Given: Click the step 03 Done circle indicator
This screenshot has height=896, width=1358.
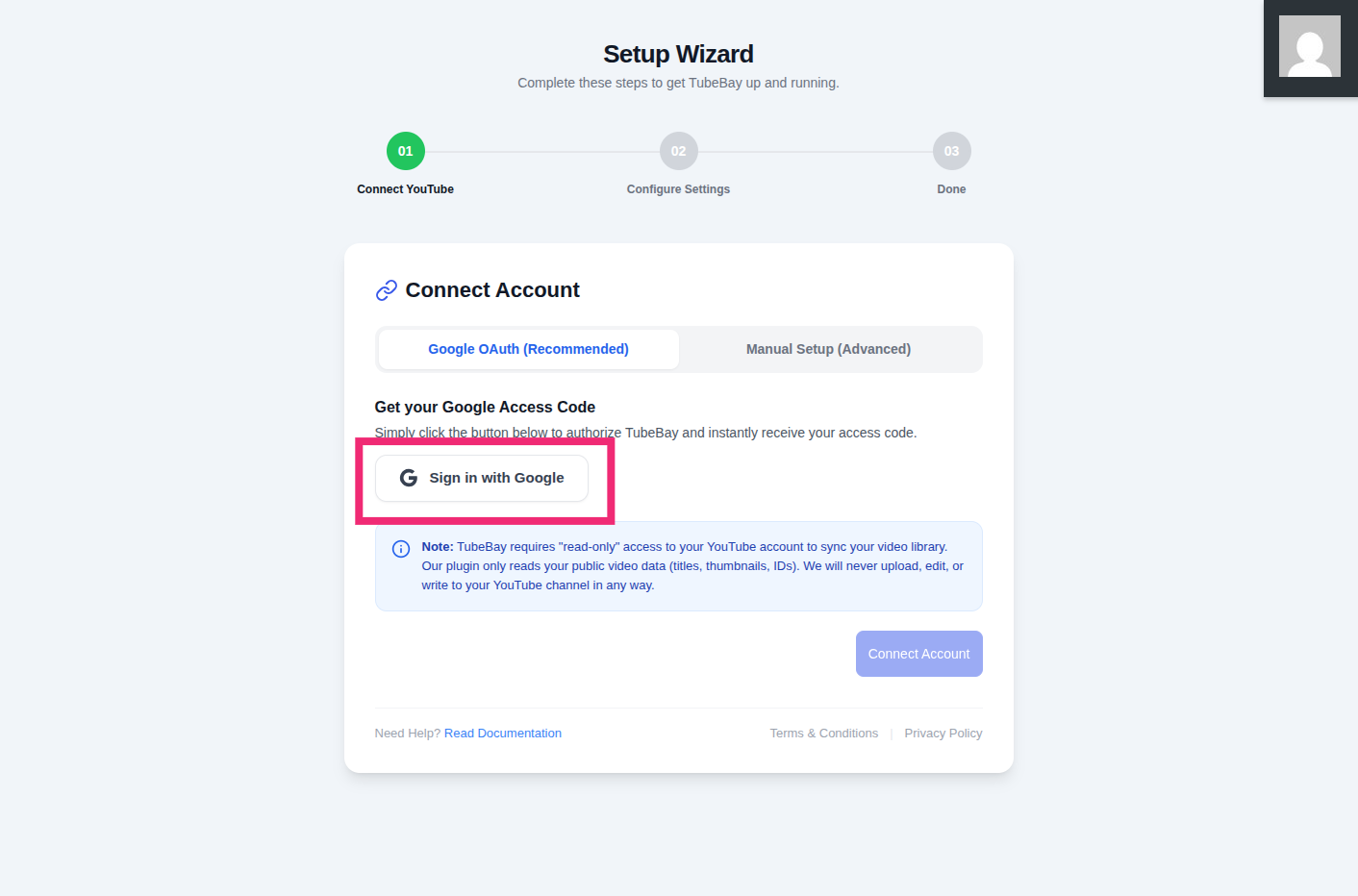Looking at the screenshot, I should point(951,151).
